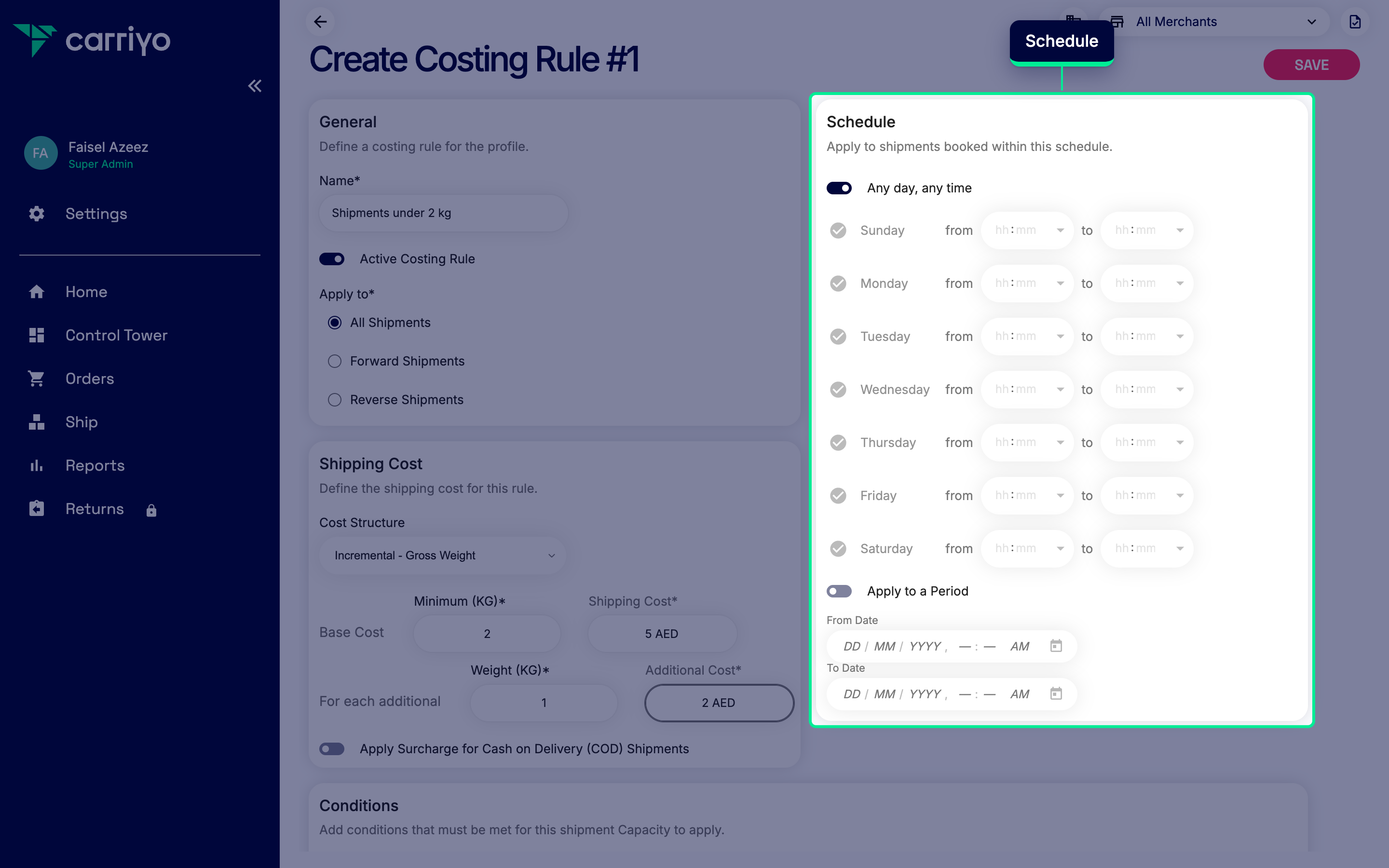1389x868 pixels.
Task: Open Returns menu item
Action: (x=95, y=509)
